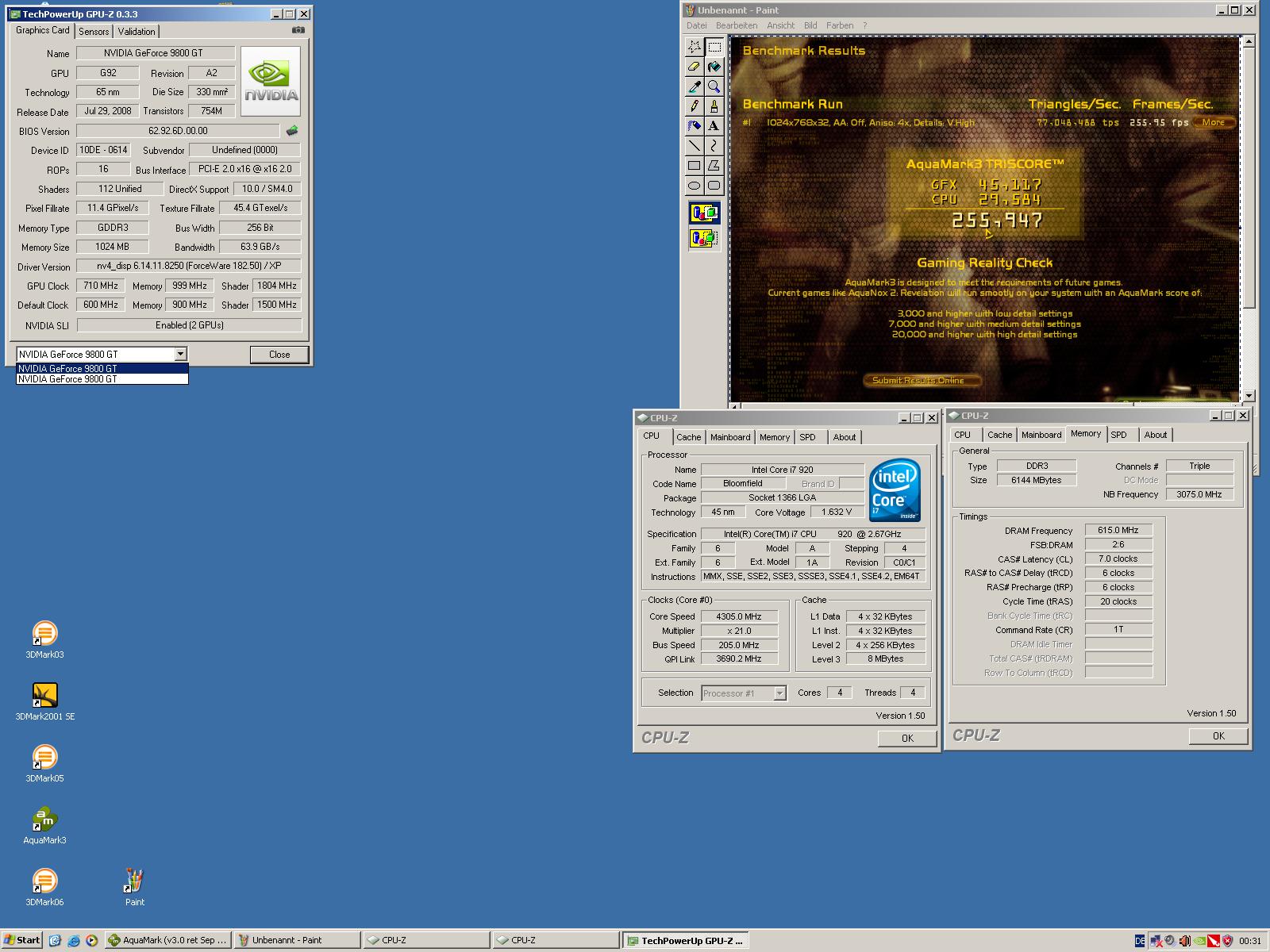Pick the Fill With Color bucket tool
Viewport: 1270px width, 952px height.
[714, 67]
